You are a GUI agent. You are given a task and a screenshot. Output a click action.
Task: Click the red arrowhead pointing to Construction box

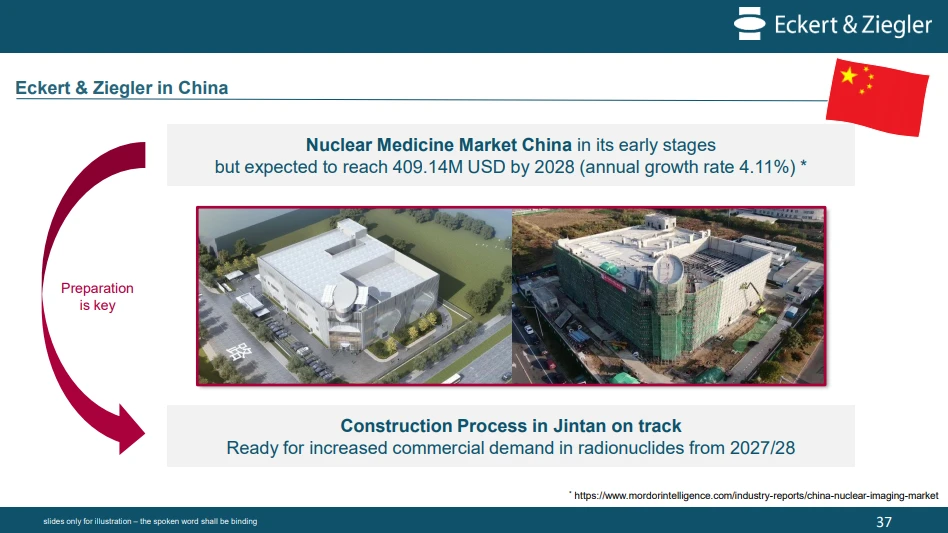(x=131, y=430)
